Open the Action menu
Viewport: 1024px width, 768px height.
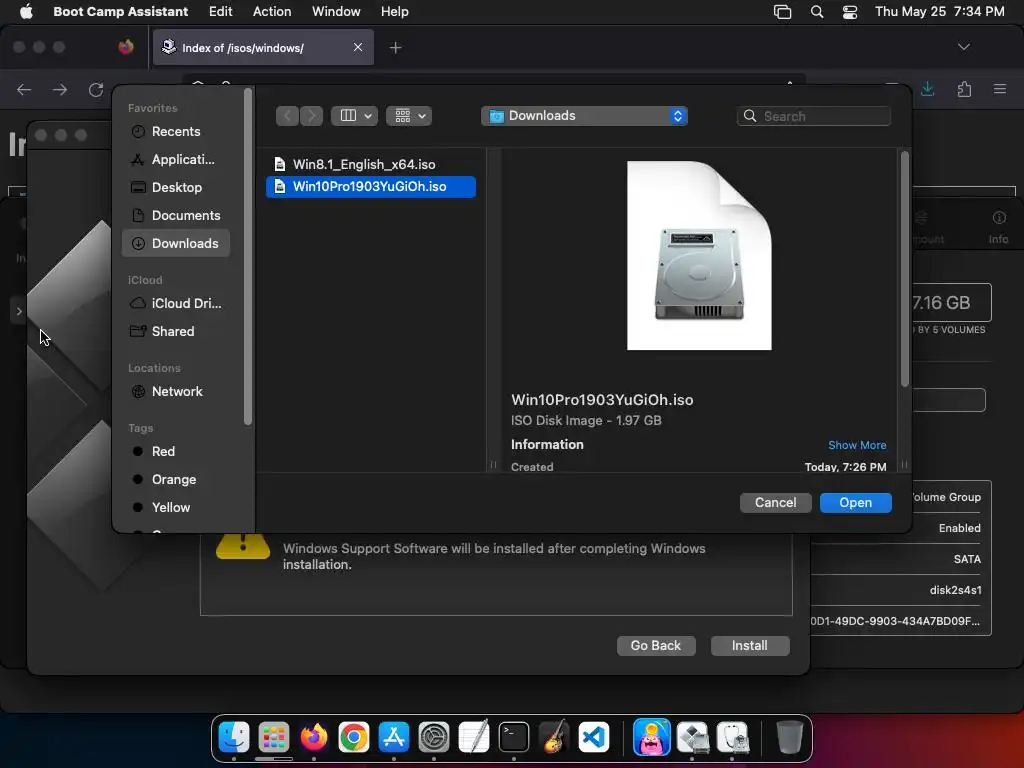(272, 12)
